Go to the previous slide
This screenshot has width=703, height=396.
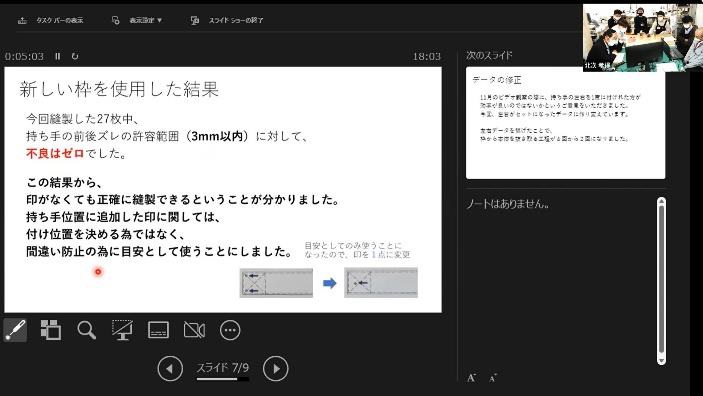pyautogui.click(x=170, y=369)
